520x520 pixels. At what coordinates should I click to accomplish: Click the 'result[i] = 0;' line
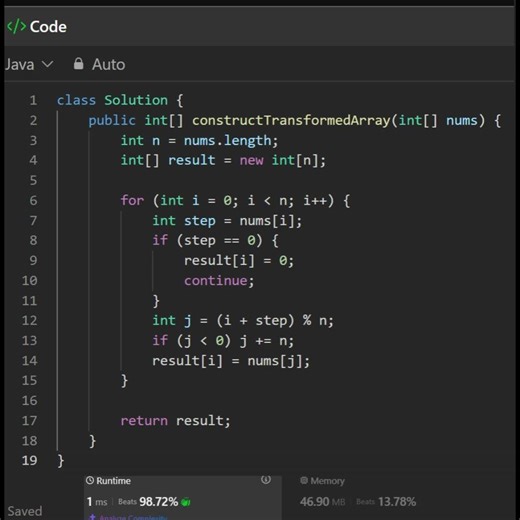(x=239, y=260)
